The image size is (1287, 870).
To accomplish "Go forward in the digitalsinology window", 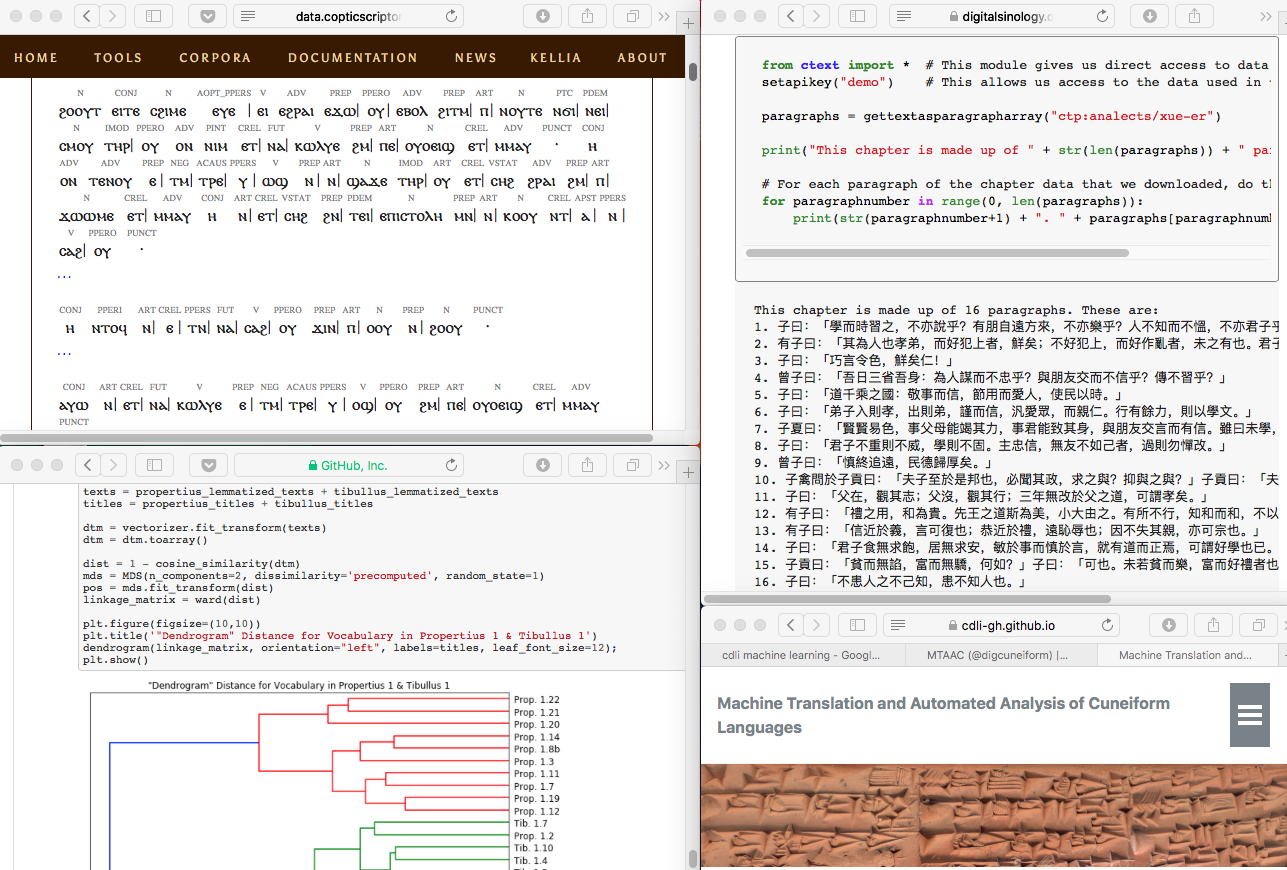I will (816, 16).
